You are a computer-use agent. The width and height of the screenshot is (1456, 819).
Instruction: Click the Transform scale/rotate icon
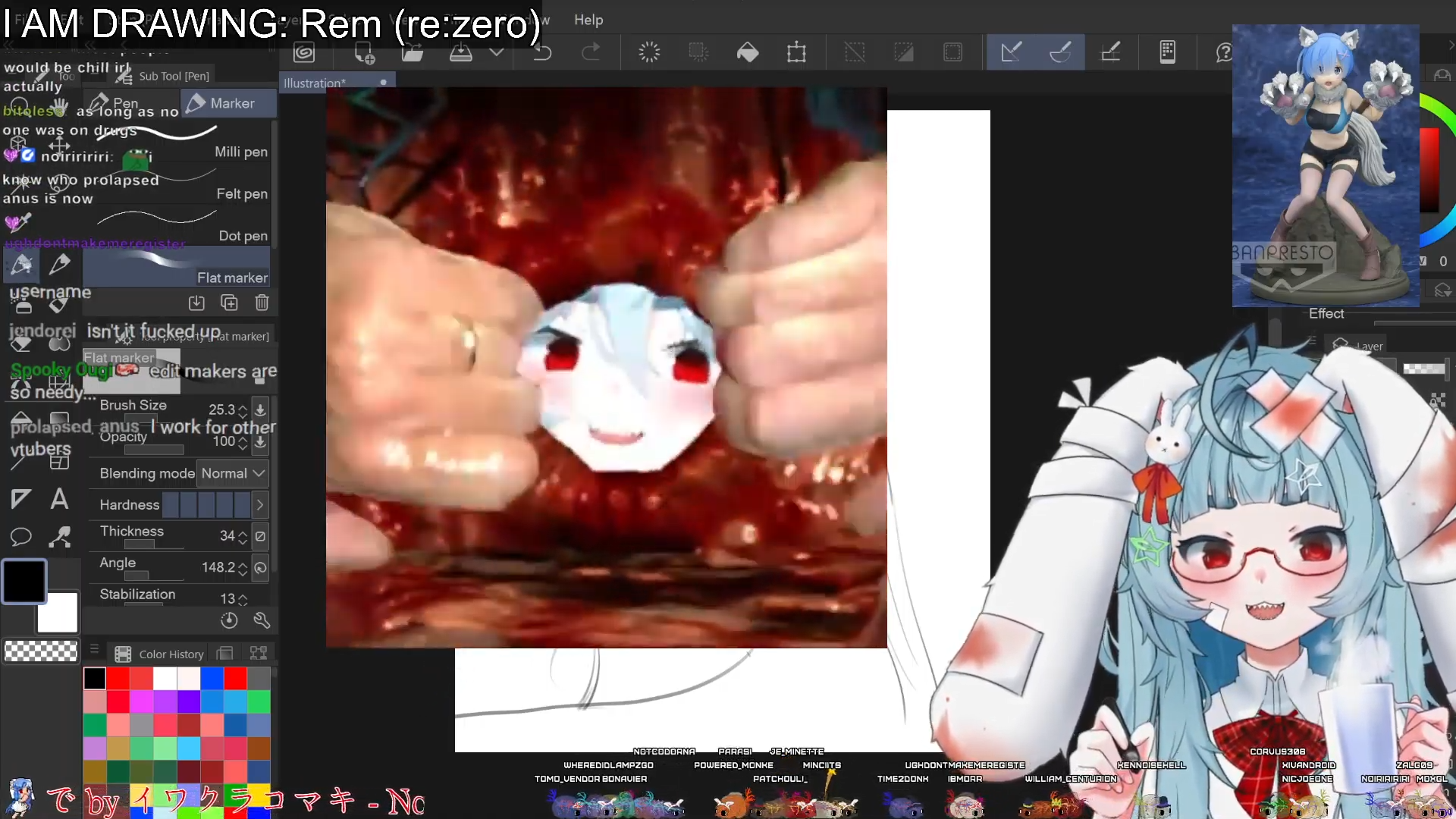pyautogui.click(x=796, y=53)
